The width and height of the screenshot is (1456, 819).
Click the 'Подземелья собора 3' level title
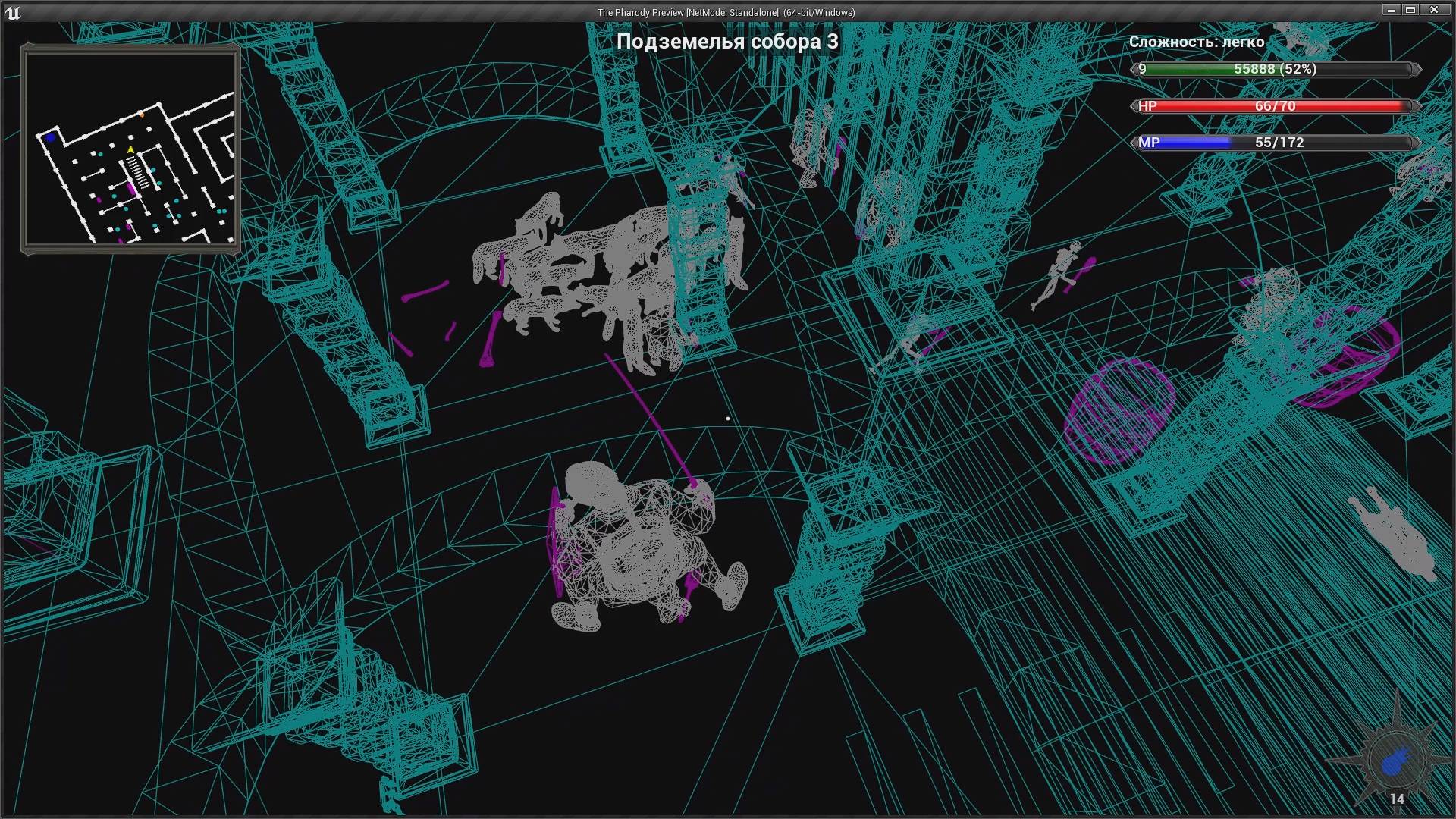tap(726, 42)
